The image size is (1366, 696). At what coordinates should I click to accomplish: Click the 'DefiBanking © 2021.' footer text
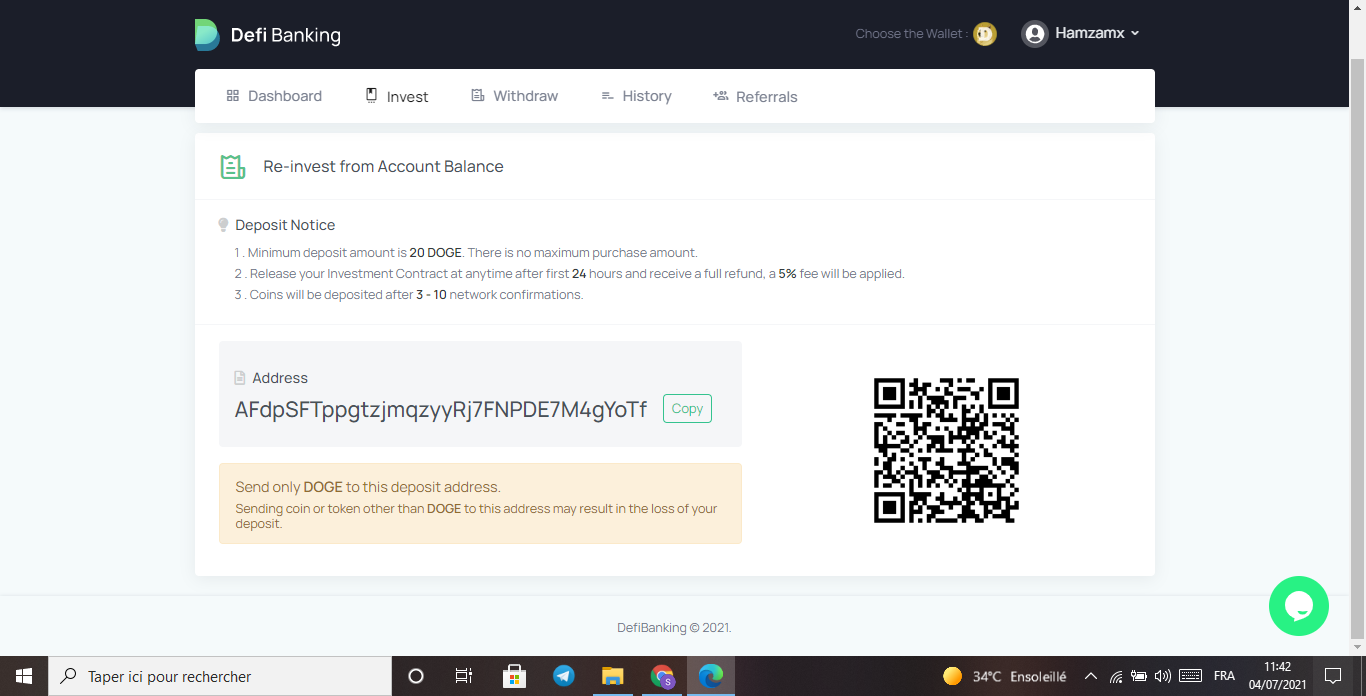click(674, 628)
